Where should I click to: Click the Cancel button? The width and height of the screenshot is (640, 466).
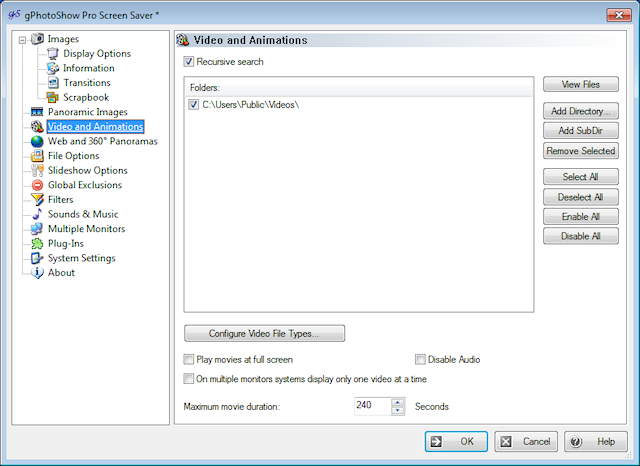tap(526, 442)
